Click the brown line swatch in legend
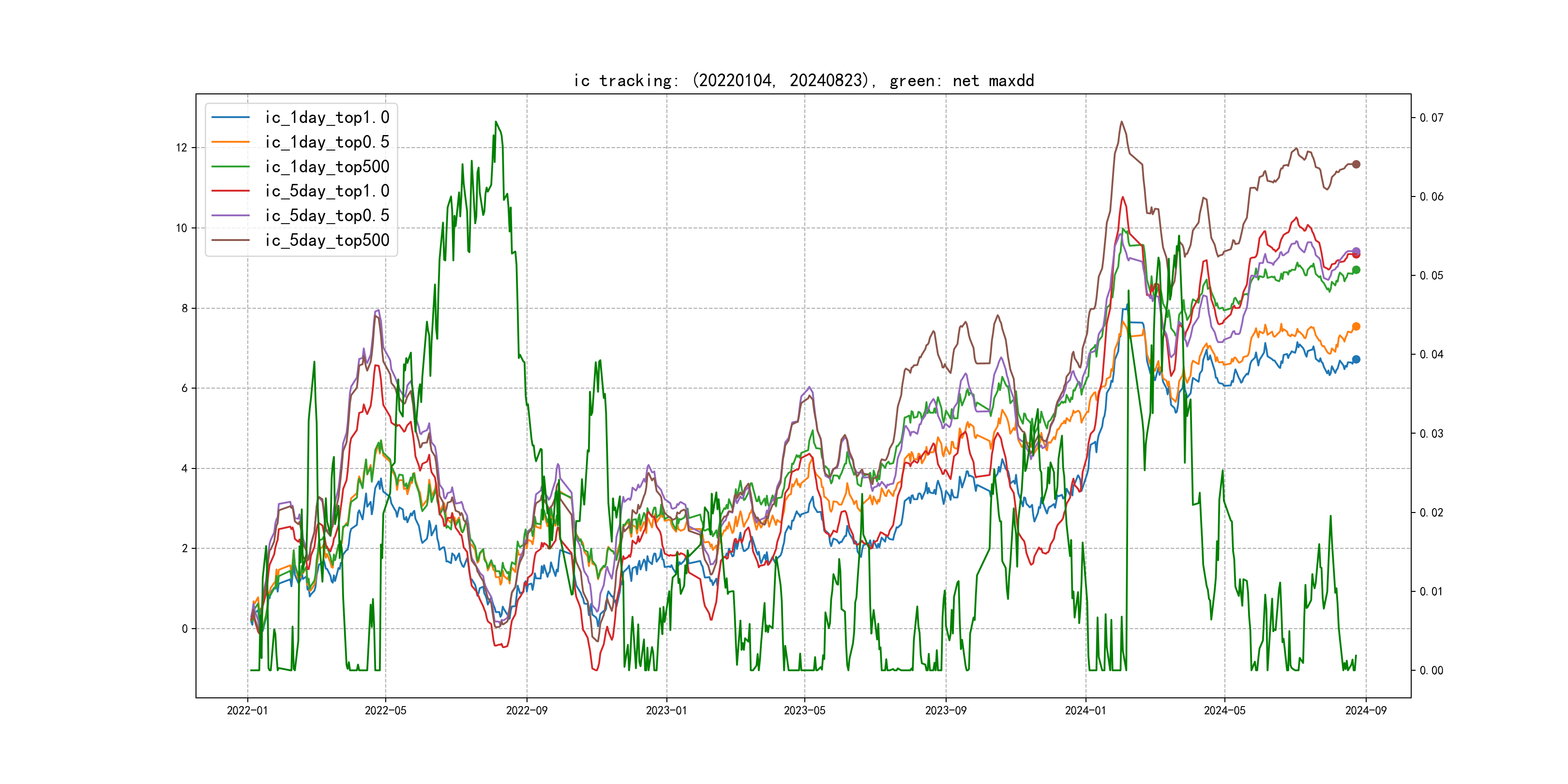The image size is (1568, 784). tap(230, 241)
